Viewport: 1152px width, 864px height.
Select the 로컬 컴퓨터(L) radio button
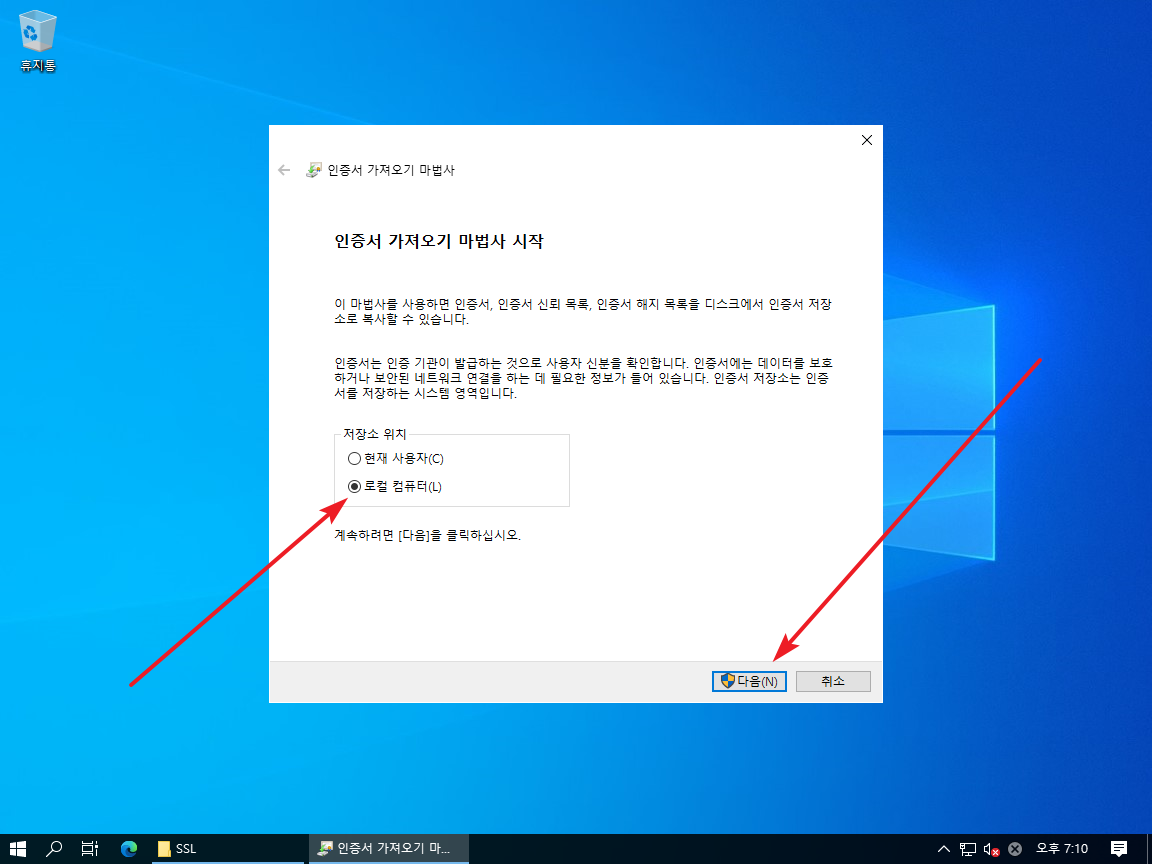pos(395,486)
